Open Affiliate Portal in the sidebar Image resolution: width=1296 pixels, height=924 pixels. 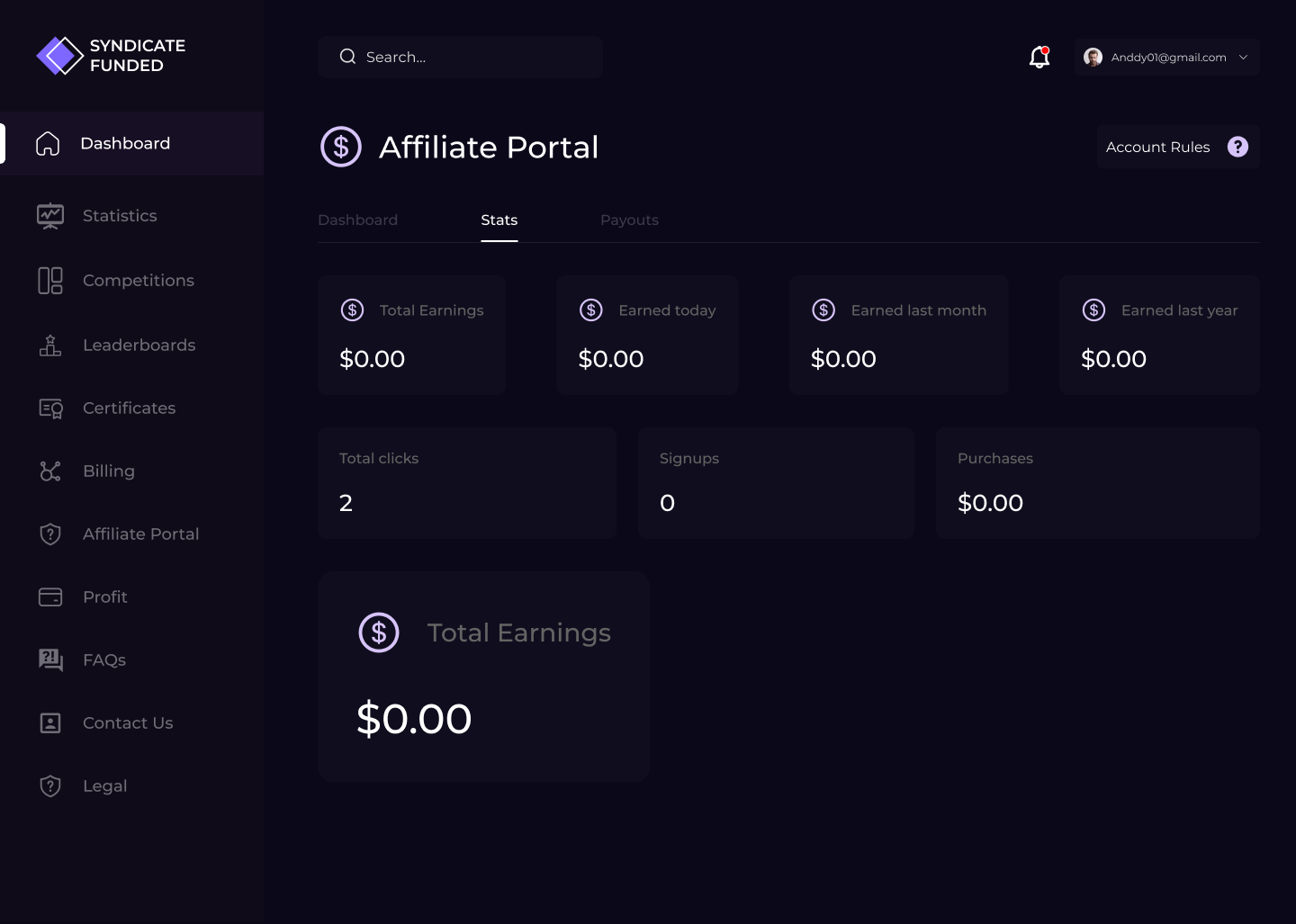coord(140,534)
